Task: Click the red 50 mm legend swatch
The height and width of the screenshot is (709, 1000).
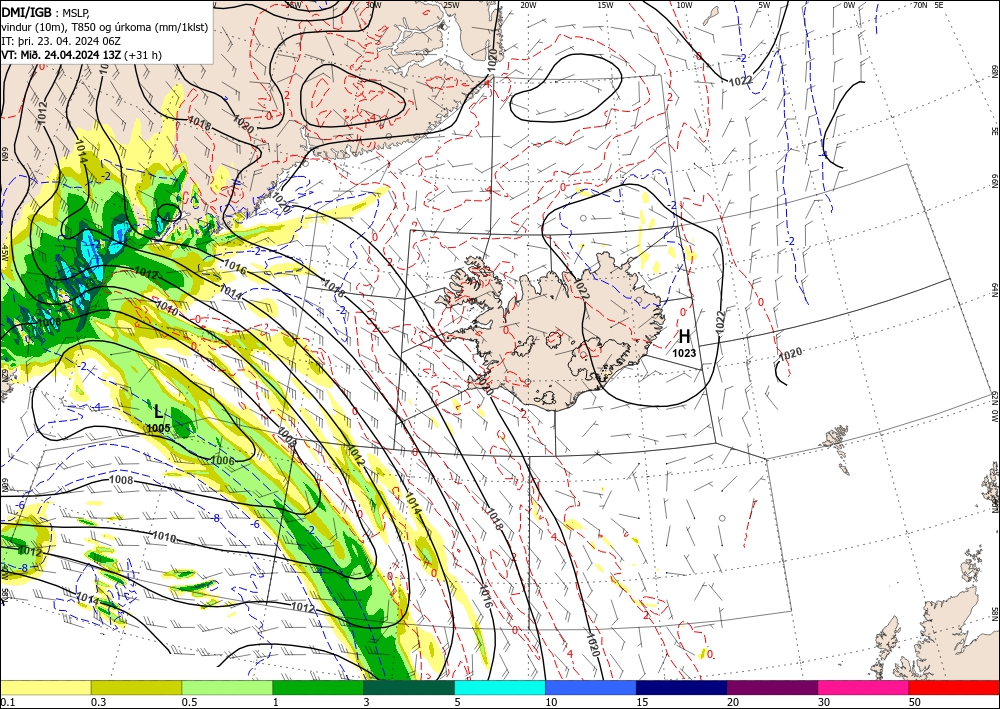Action: pos(954,687)
